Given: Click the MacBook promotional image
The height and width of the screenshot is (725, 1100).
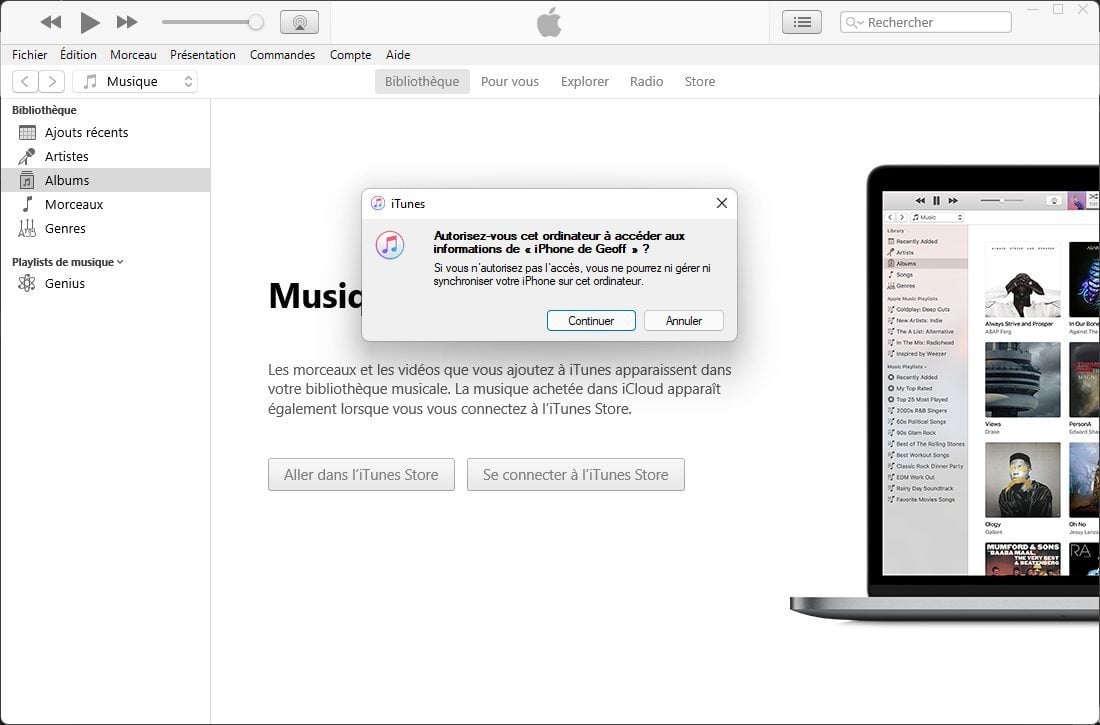Looking at the screenshot, I should (945, 393).
